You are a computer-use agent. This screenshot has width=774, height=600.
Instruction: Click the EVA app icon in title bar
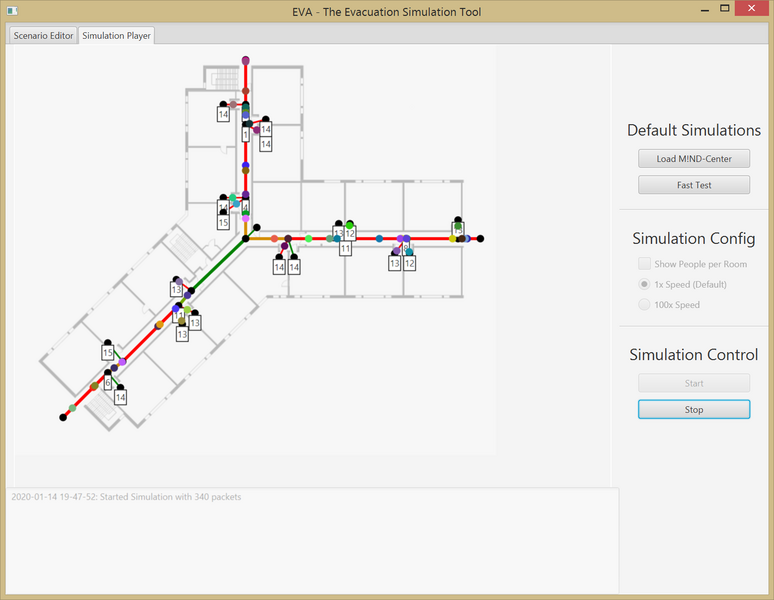click(12, 11)
